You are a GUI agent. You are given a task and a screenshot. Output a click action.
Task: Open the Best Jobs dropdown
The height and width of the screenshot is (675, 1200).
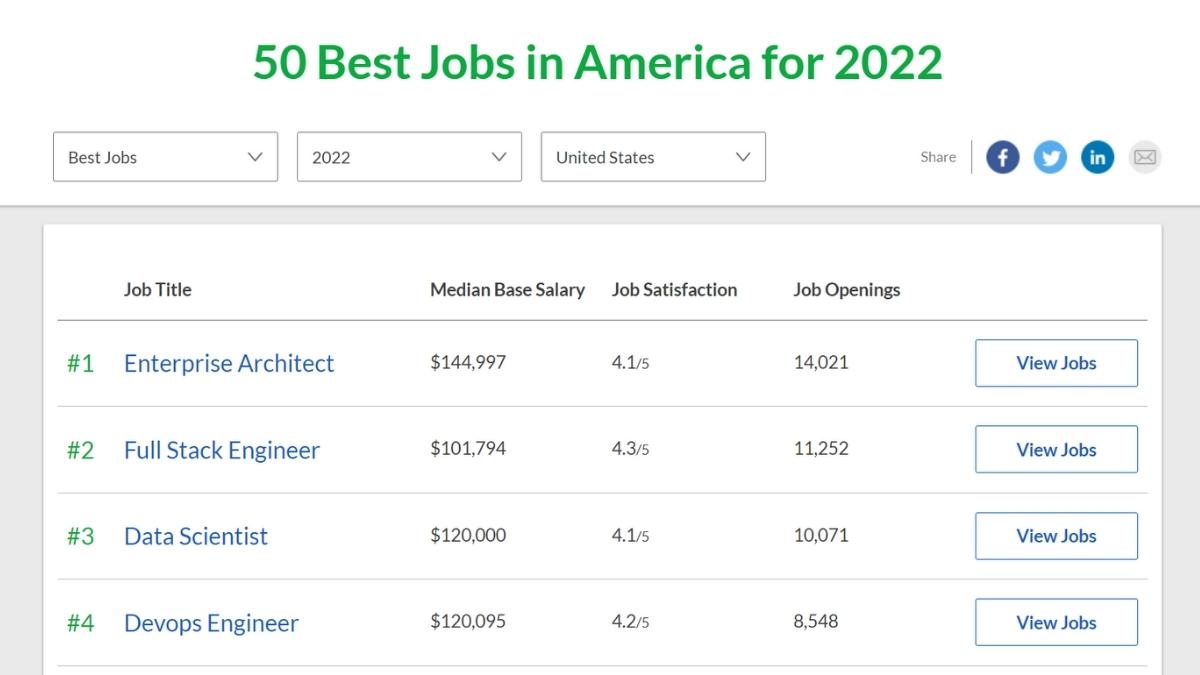click(165, 157)
